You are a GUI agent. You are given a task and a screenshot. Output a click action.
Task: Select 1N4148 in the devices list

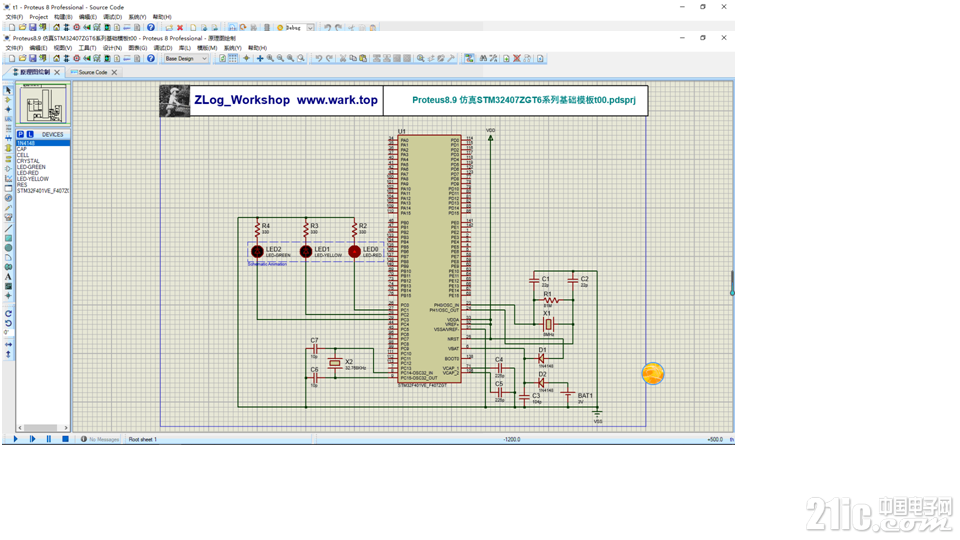pyautogui.click(x=43, y=143)
